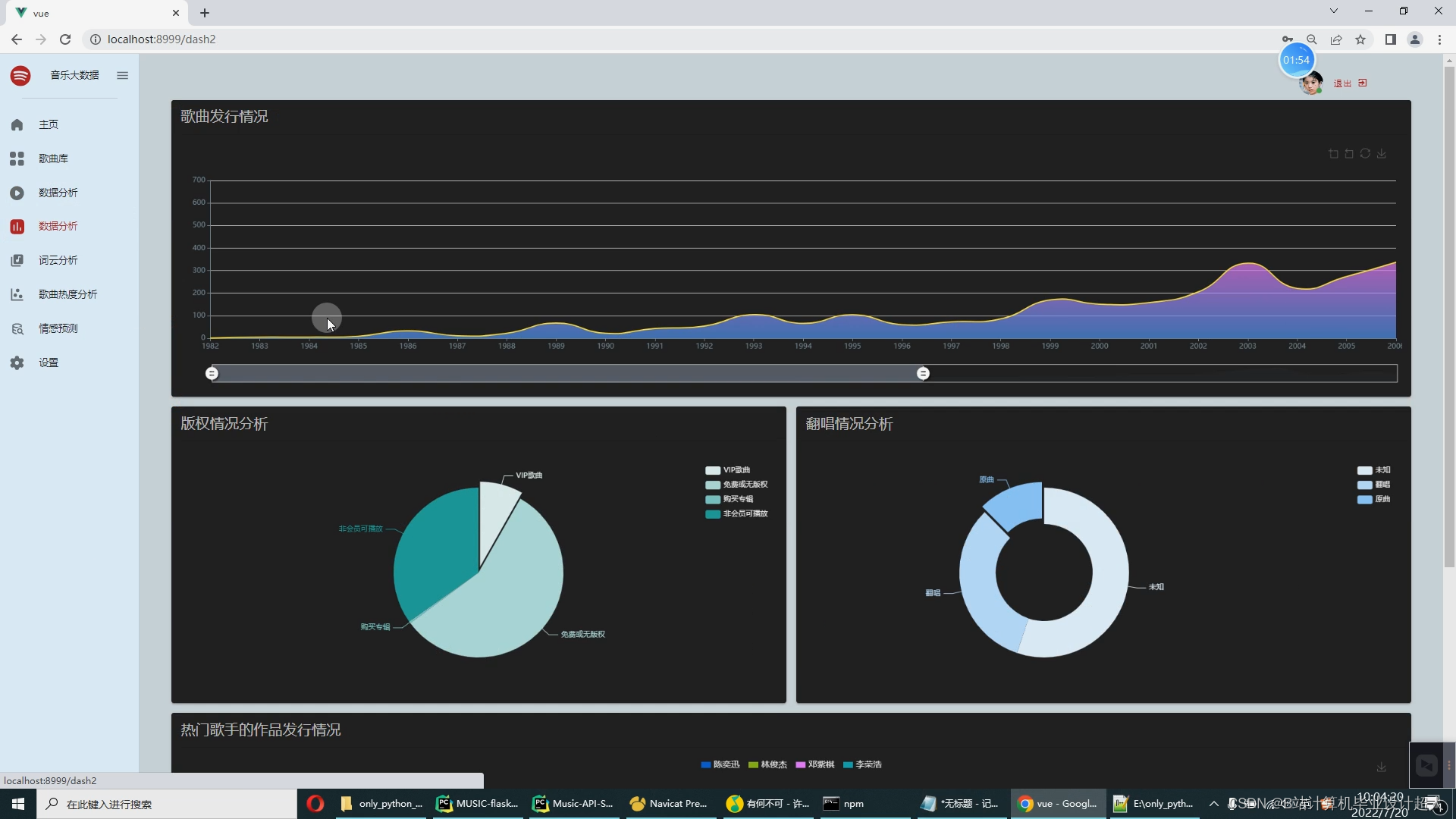Click the 词云分析 word cloud icon

tap(17, 260)
